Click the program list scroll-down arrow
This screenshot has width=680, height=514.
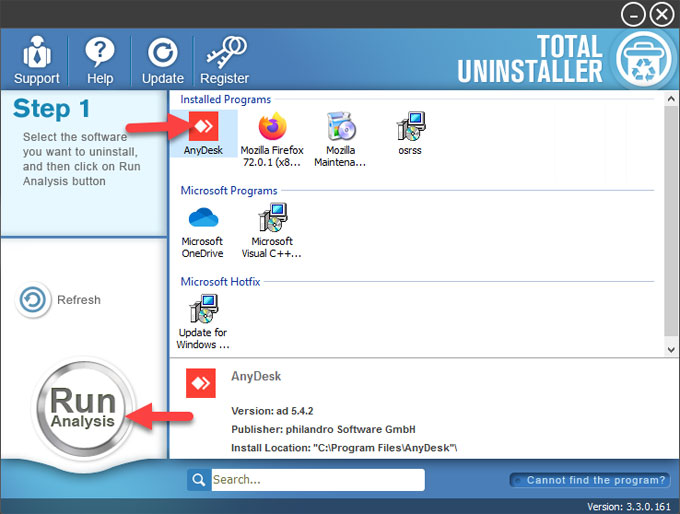tap(671, 350)
